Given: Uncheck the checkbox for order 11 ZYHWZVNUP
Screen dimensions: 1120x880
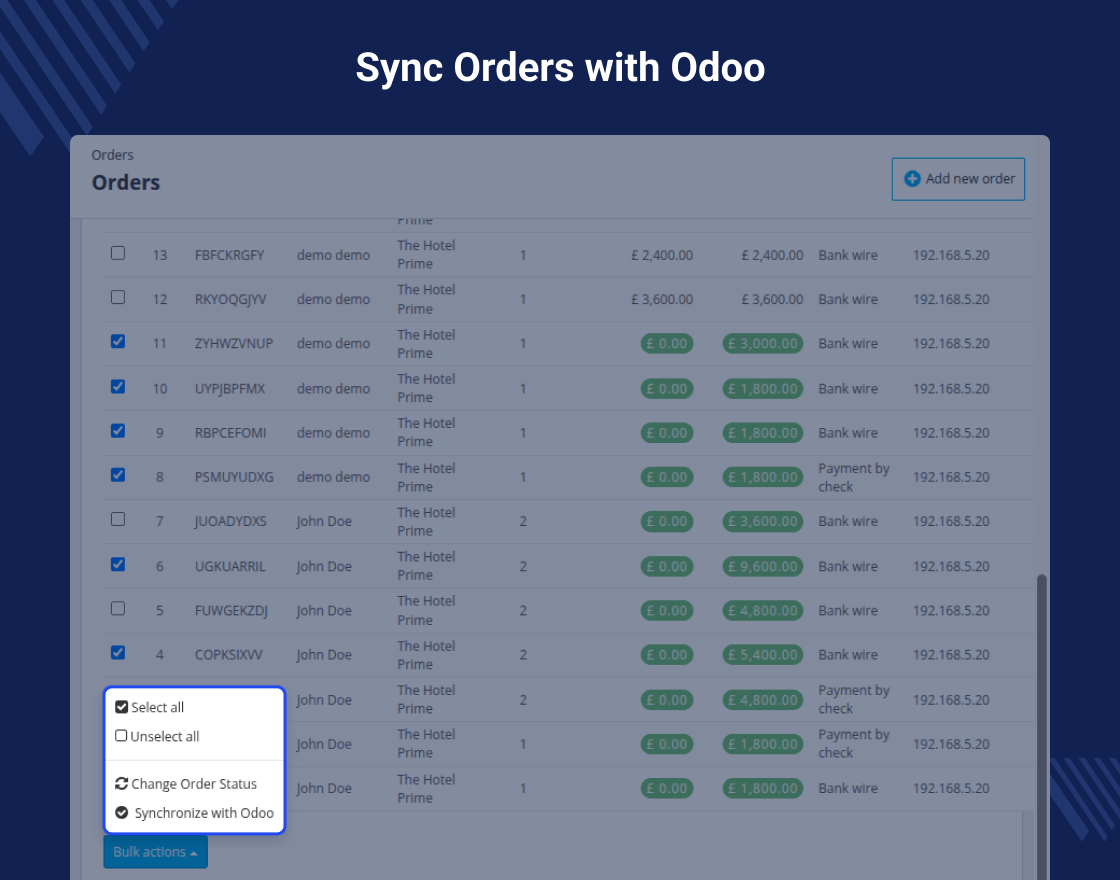Looking at the screenshot, I should pyautogui.click(x=118, y=341).
